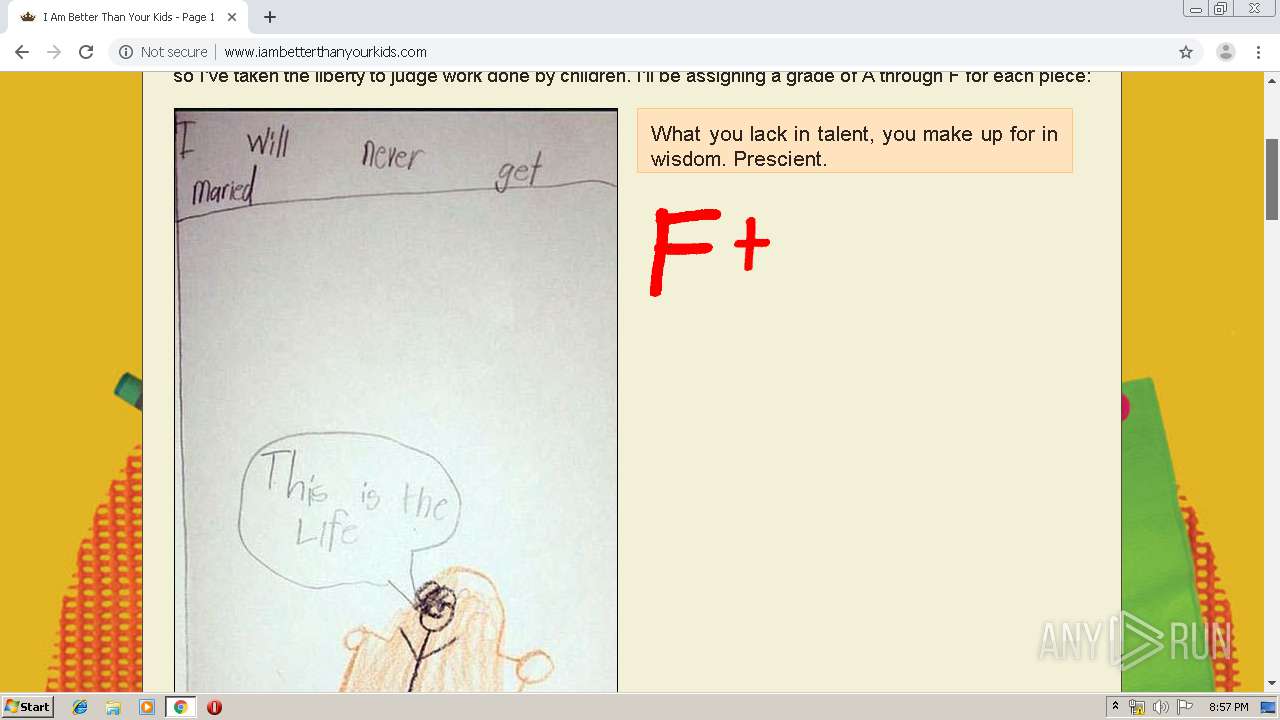Reload the page with the refresh icon
1280x720 pixels.
[86, 52]
